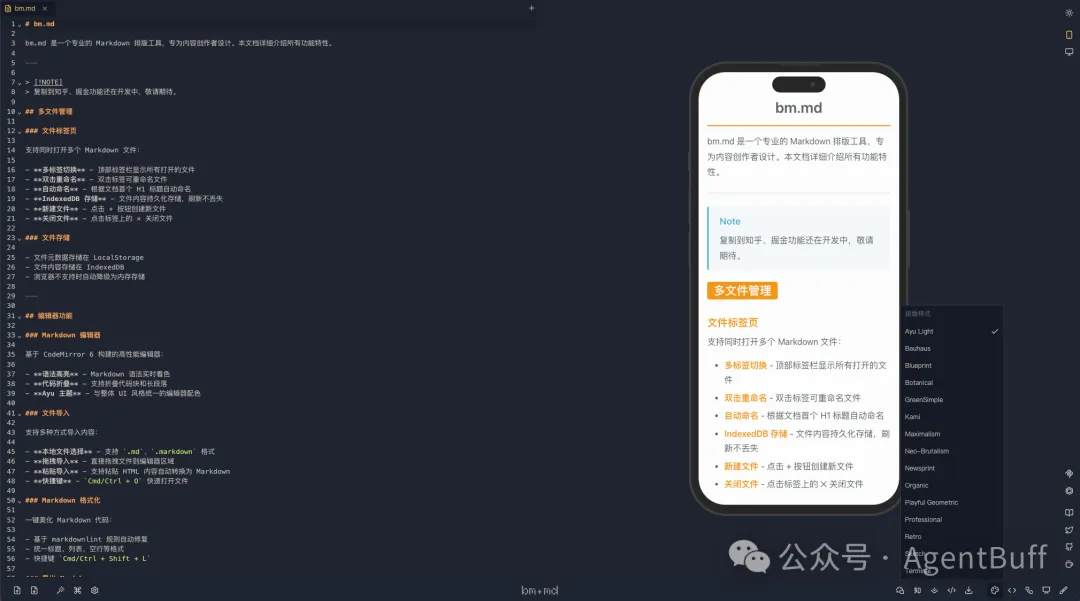
Task: Click the open file icon in bottom-left toolbar
Action: (17, 590)
